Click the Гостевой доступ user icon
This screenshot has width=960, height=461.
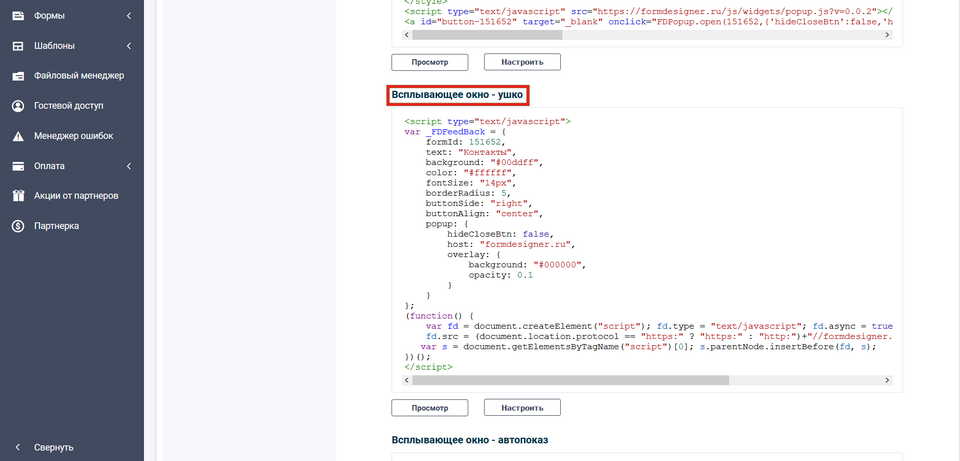[18, 106]
